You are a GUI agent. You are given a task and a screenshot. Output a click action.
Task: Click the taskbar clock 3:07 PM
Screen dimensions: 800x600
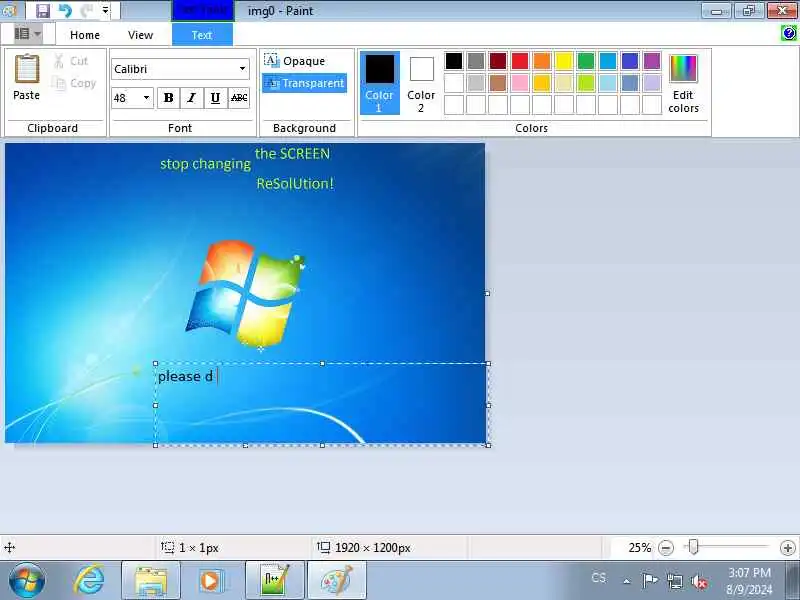click(749, 572)
